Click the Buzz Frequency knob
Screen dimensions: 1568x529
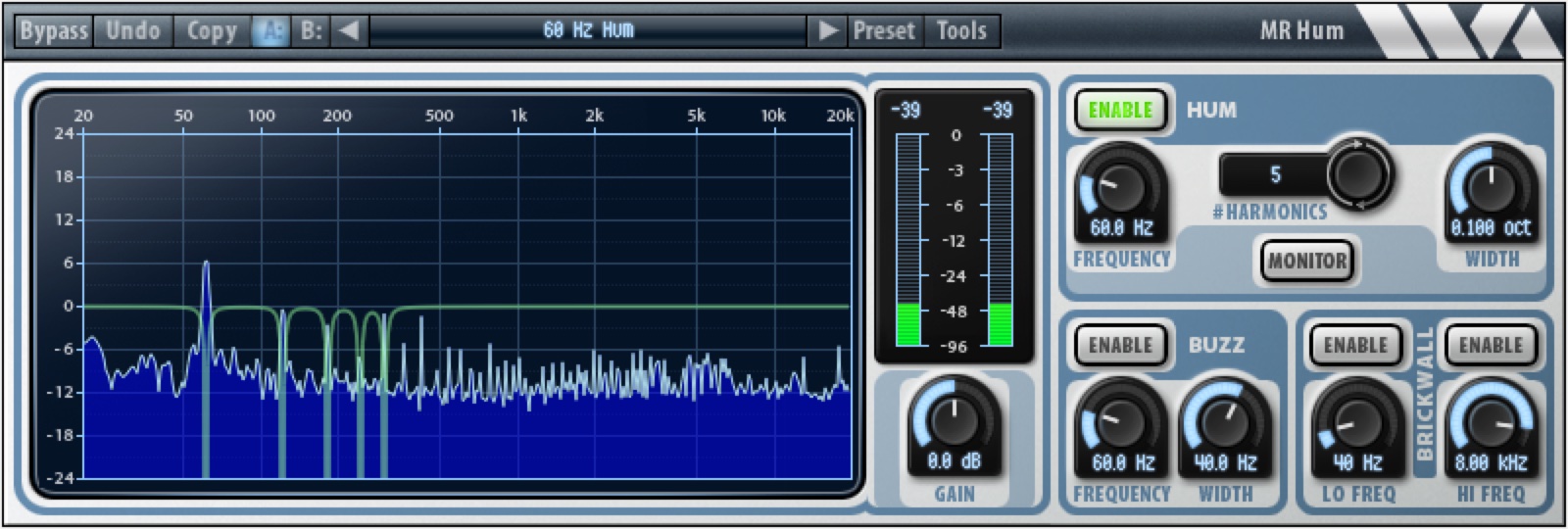coord(1118,419)
